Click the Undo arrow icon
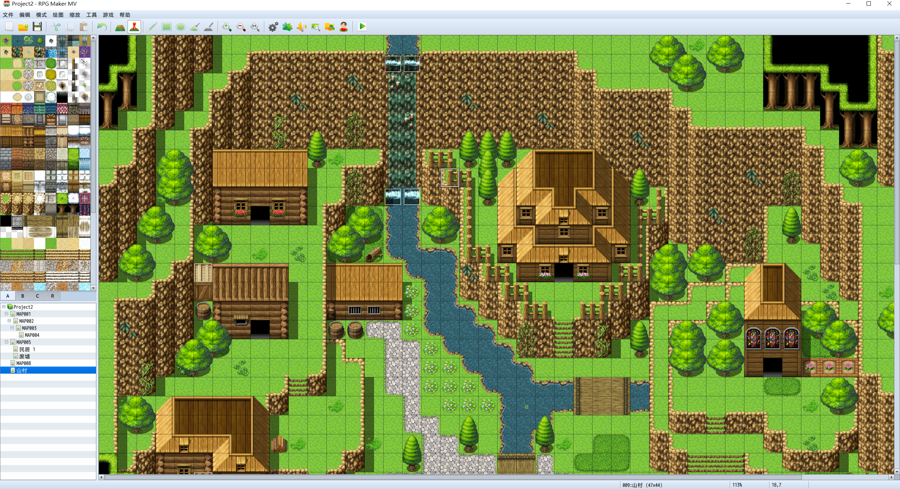 coord(101,27)
